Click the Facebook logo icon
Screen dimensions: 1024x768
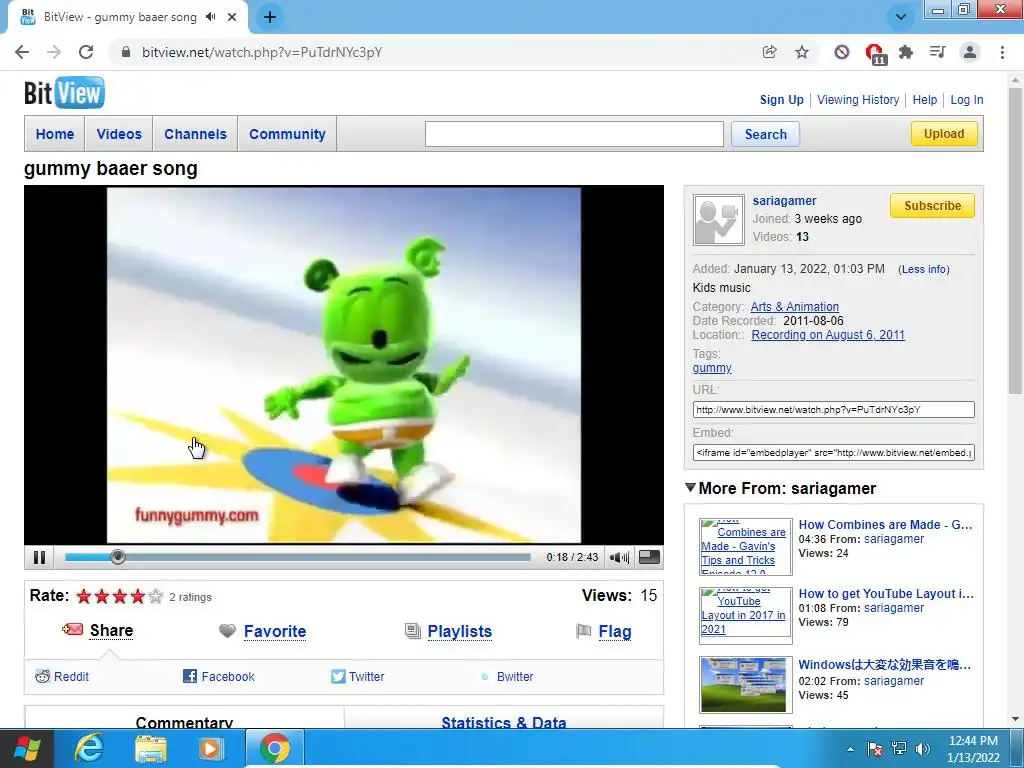pos(190,676)
